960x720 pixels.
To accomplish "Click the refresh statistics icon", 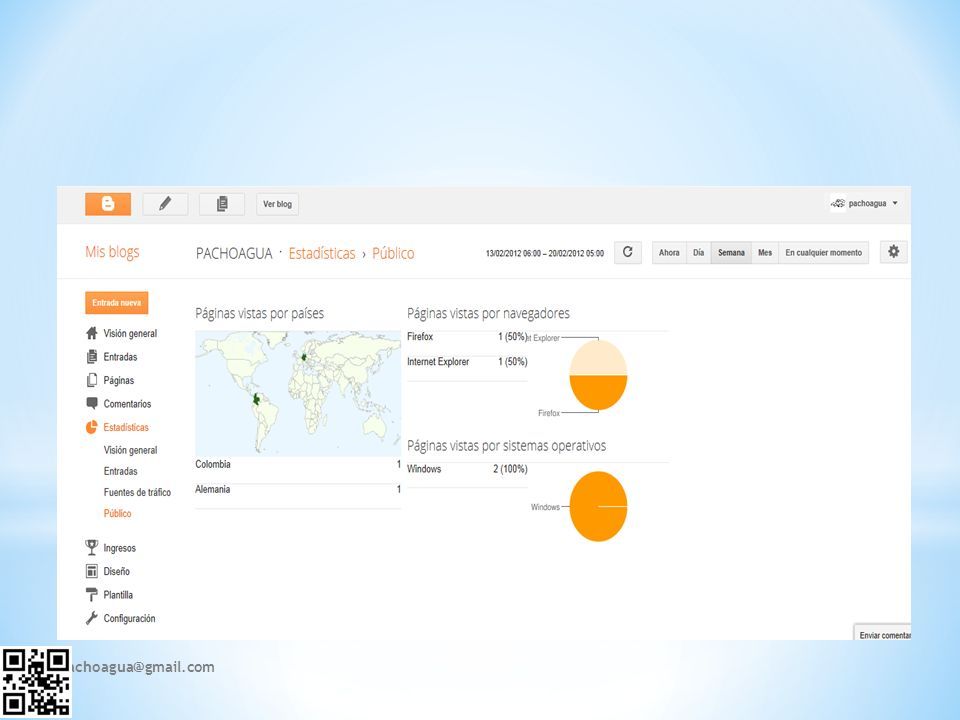I will 628,252.
